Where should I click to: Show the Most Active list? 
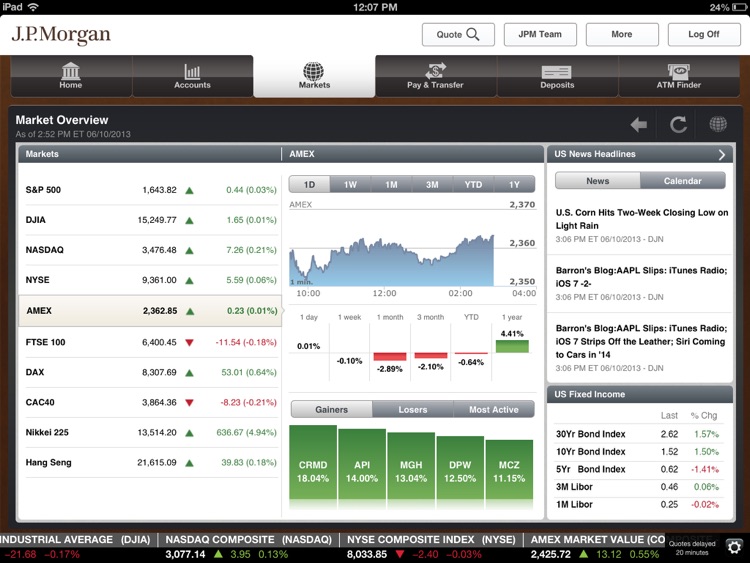494,409
